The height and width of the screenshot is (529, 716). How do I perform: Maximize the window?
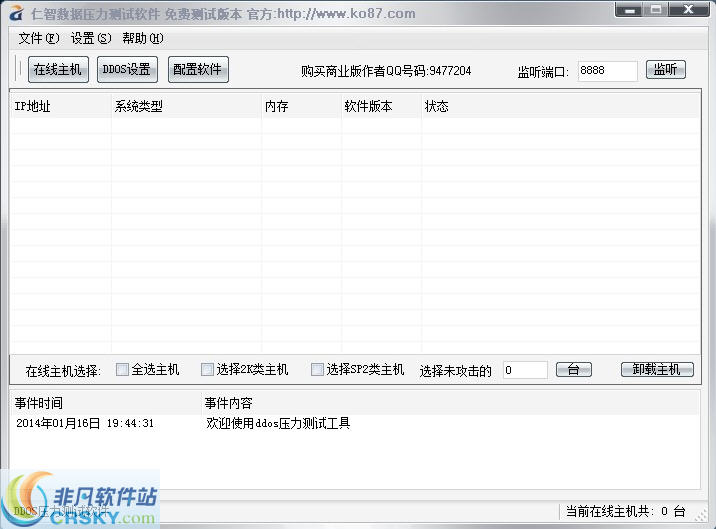pos(656,9)
